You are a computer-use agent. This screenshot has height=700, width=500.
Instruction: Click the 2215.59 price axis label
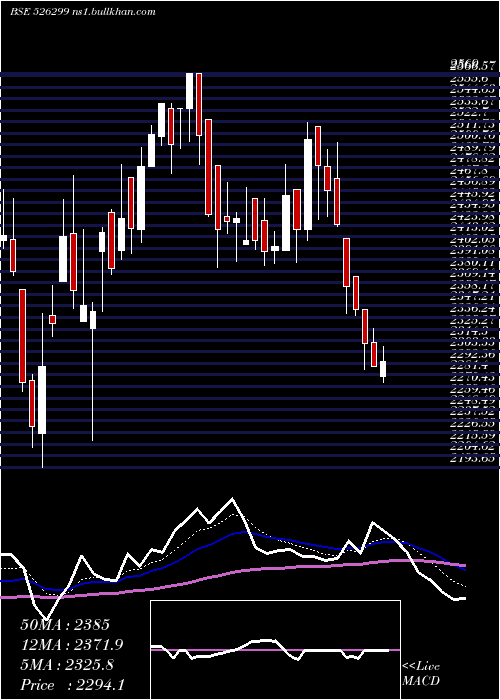pyautogui.click(x=472, y=435)
